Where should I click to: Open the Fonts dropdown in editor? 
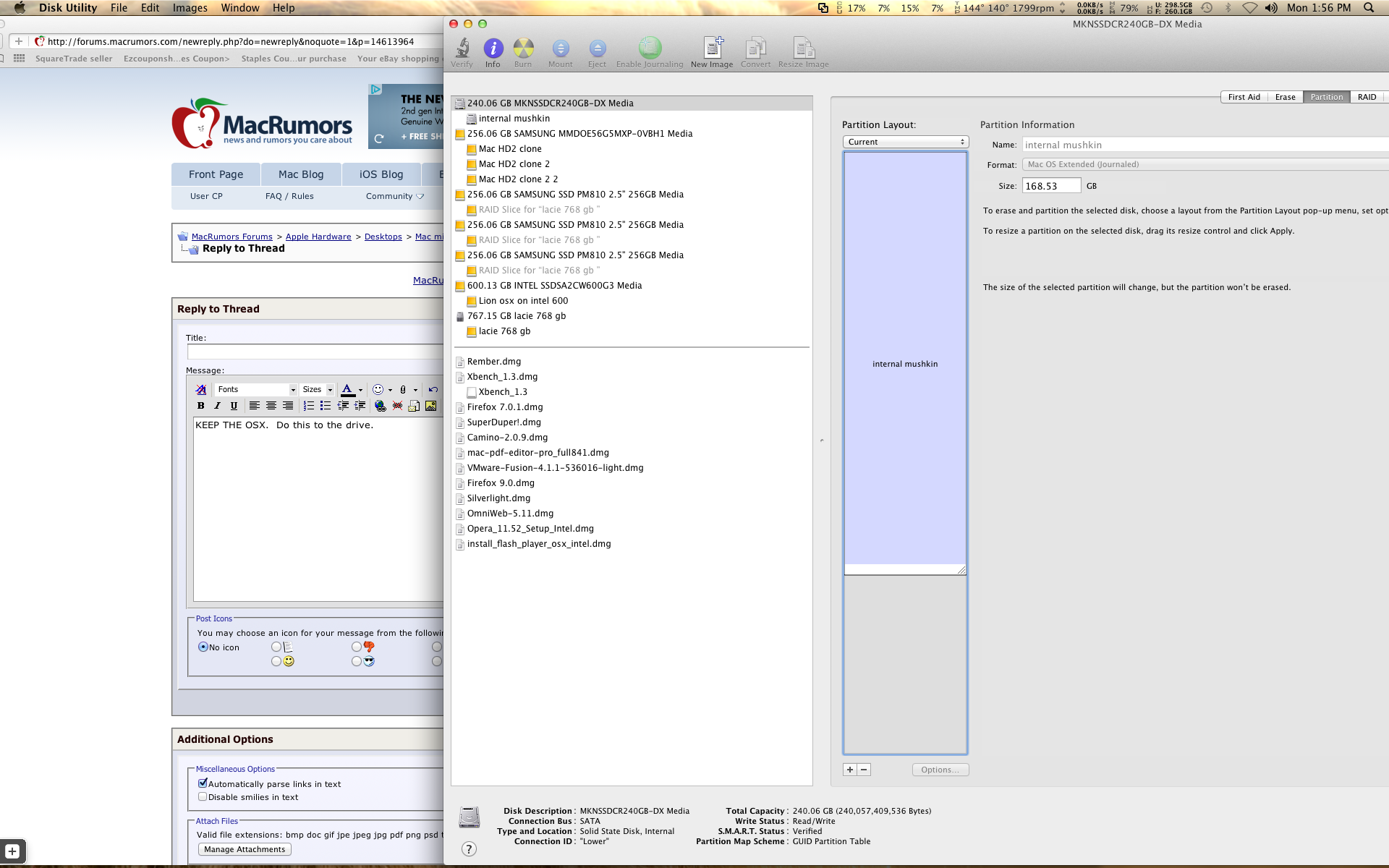(257, 389)
